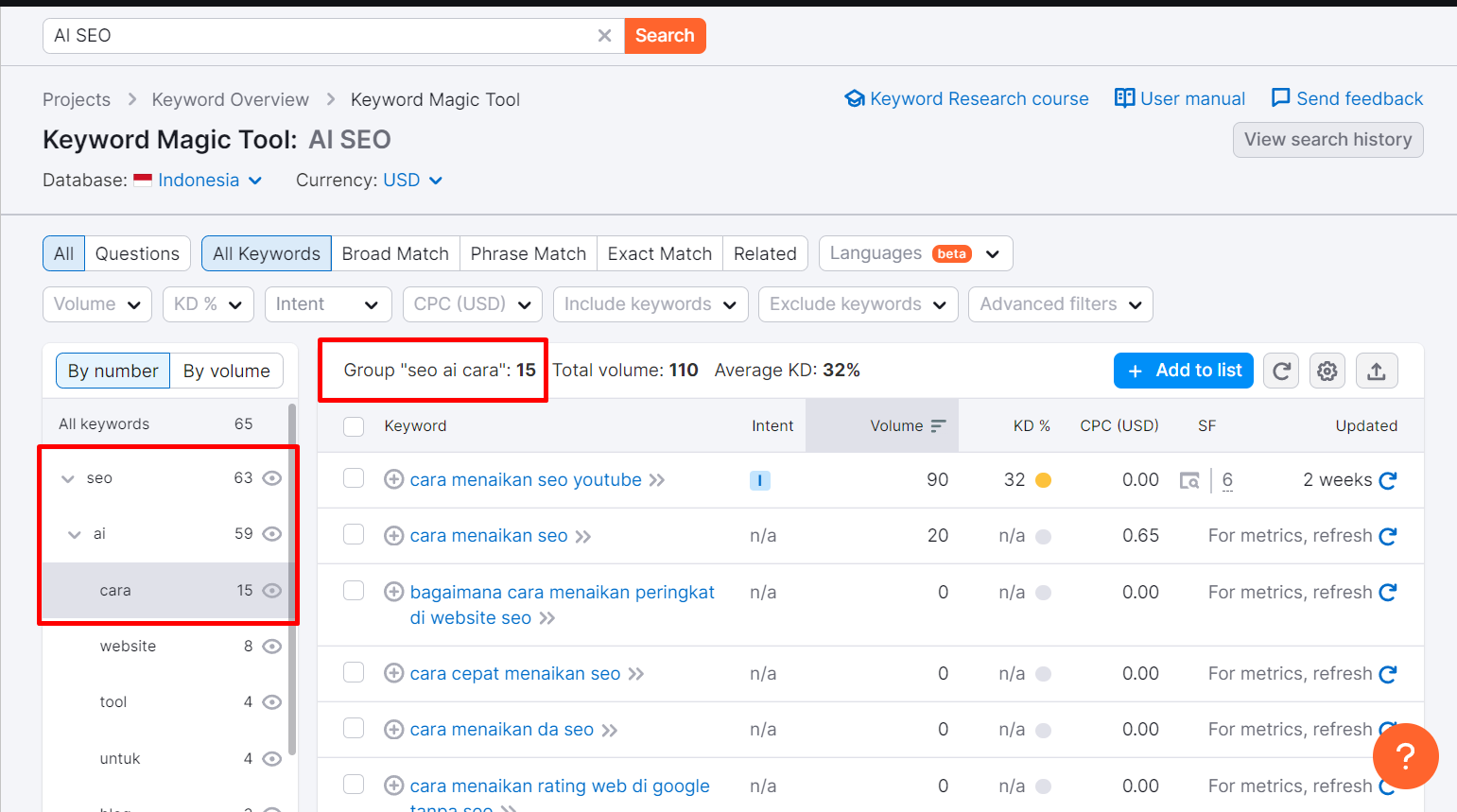The height and width of the screenshot is (812, 1457).
Task: Refresh metrics for cara cepat menaikan seo
Action: (x=1387, y=674)
